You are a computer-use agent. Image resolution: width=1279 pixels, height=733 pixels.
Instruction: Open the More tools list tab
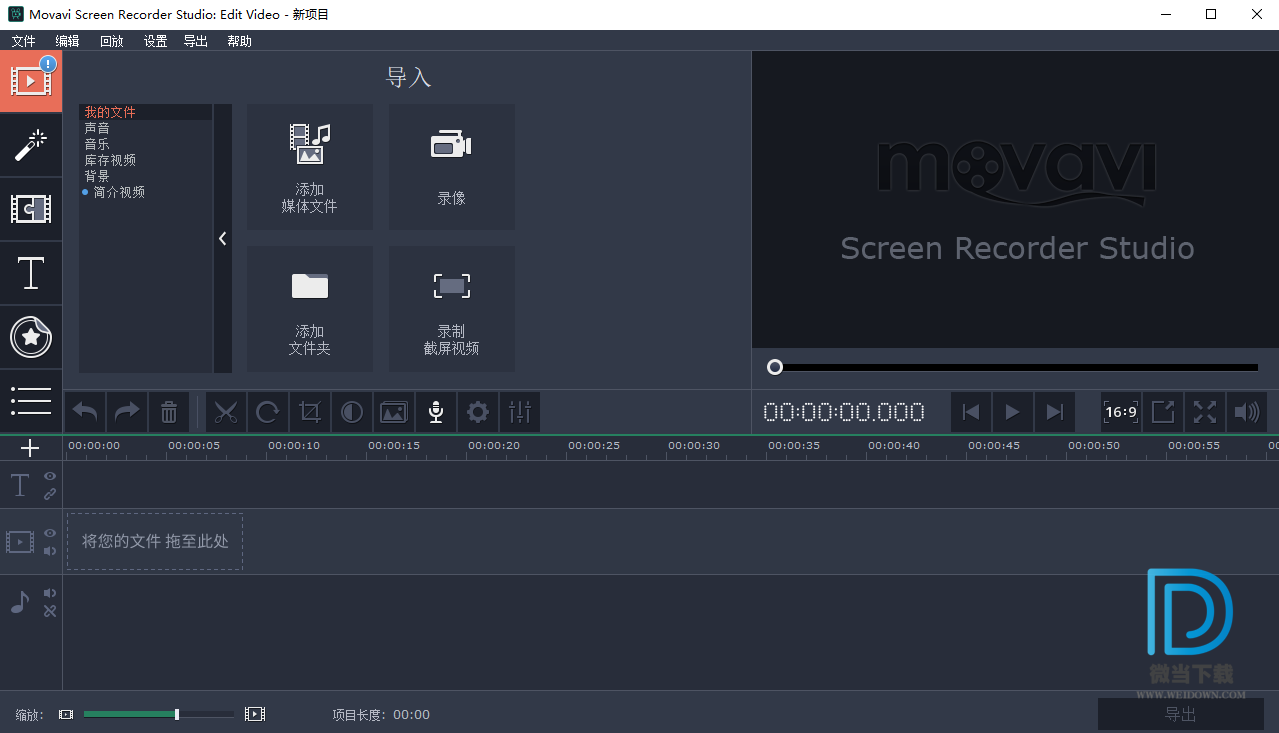(x=31, y=400)
